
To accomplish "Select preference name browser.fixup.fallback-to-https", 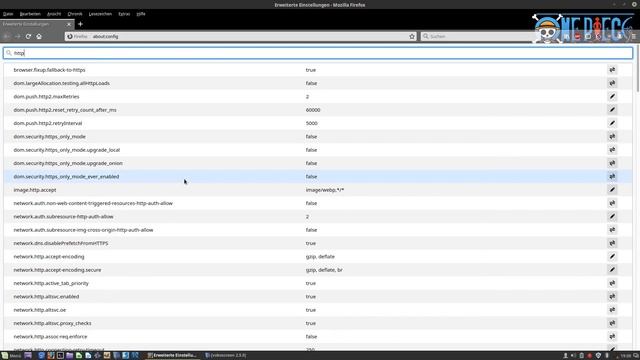I will 49,70.
